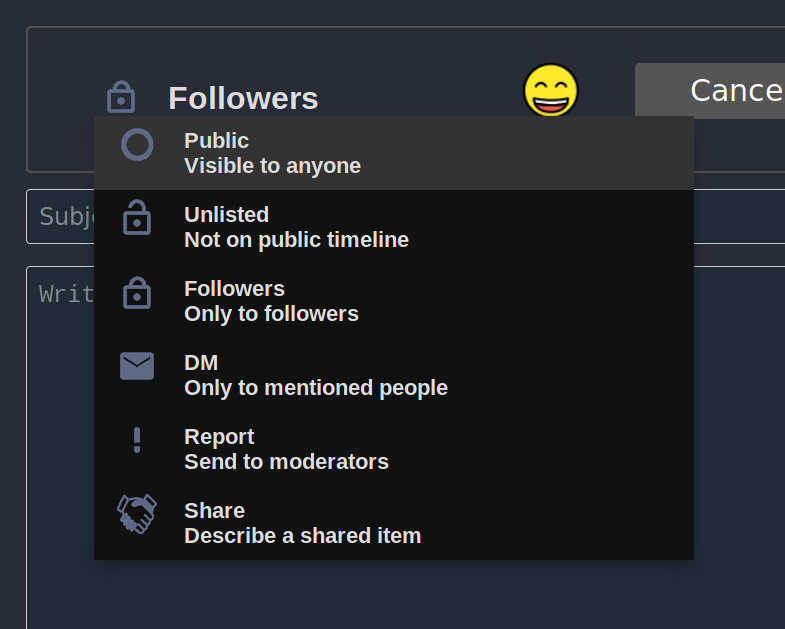
Task: Choose Report send to moderators
Action: pyautogui.click(x=393, y=449)
